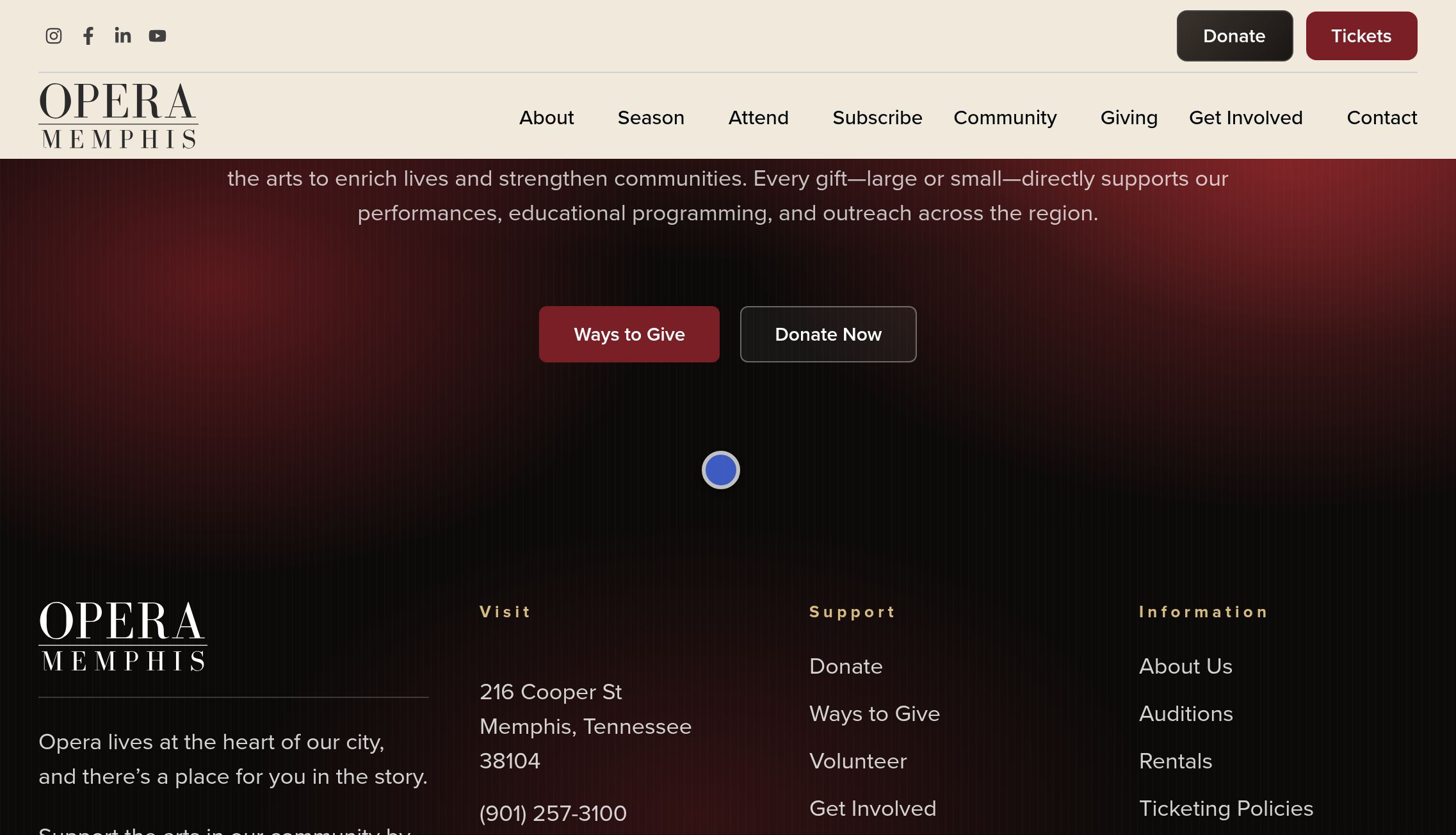Viewport: 1456px width, 835px height.
Task: Click the 'Opera lives at the heart' tagline
Action: 233,759
